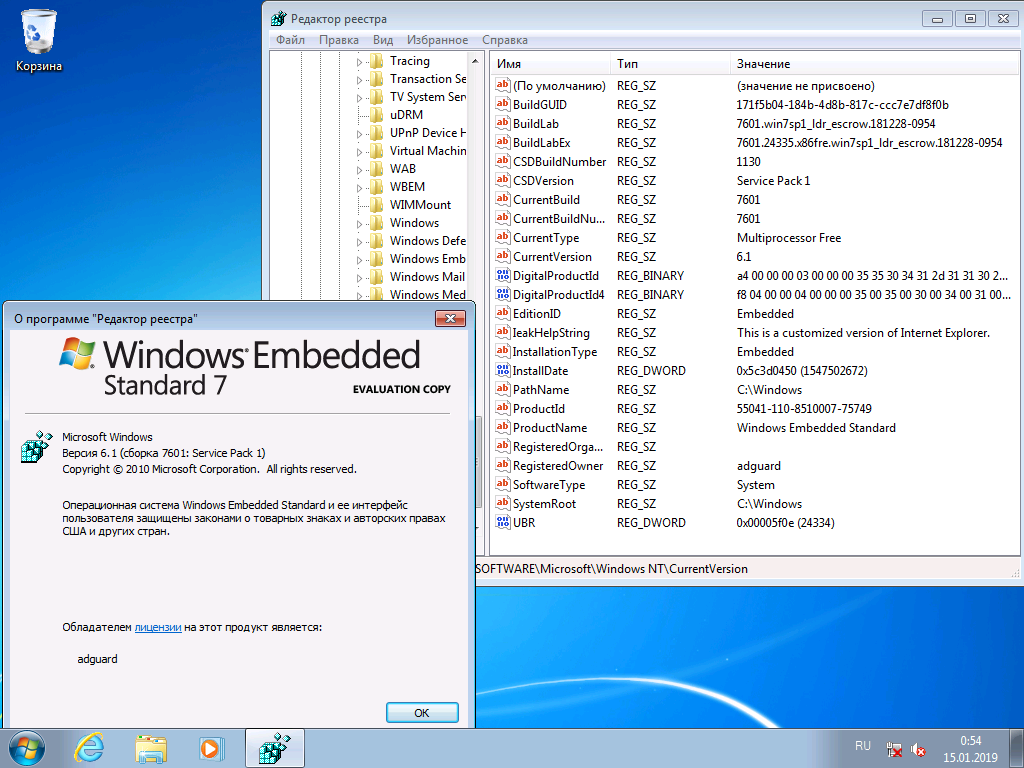Click the binary icon of DigitalProductId
Image resolution: width=1024 pixels, height=768 pixels.
coord(502,276)
